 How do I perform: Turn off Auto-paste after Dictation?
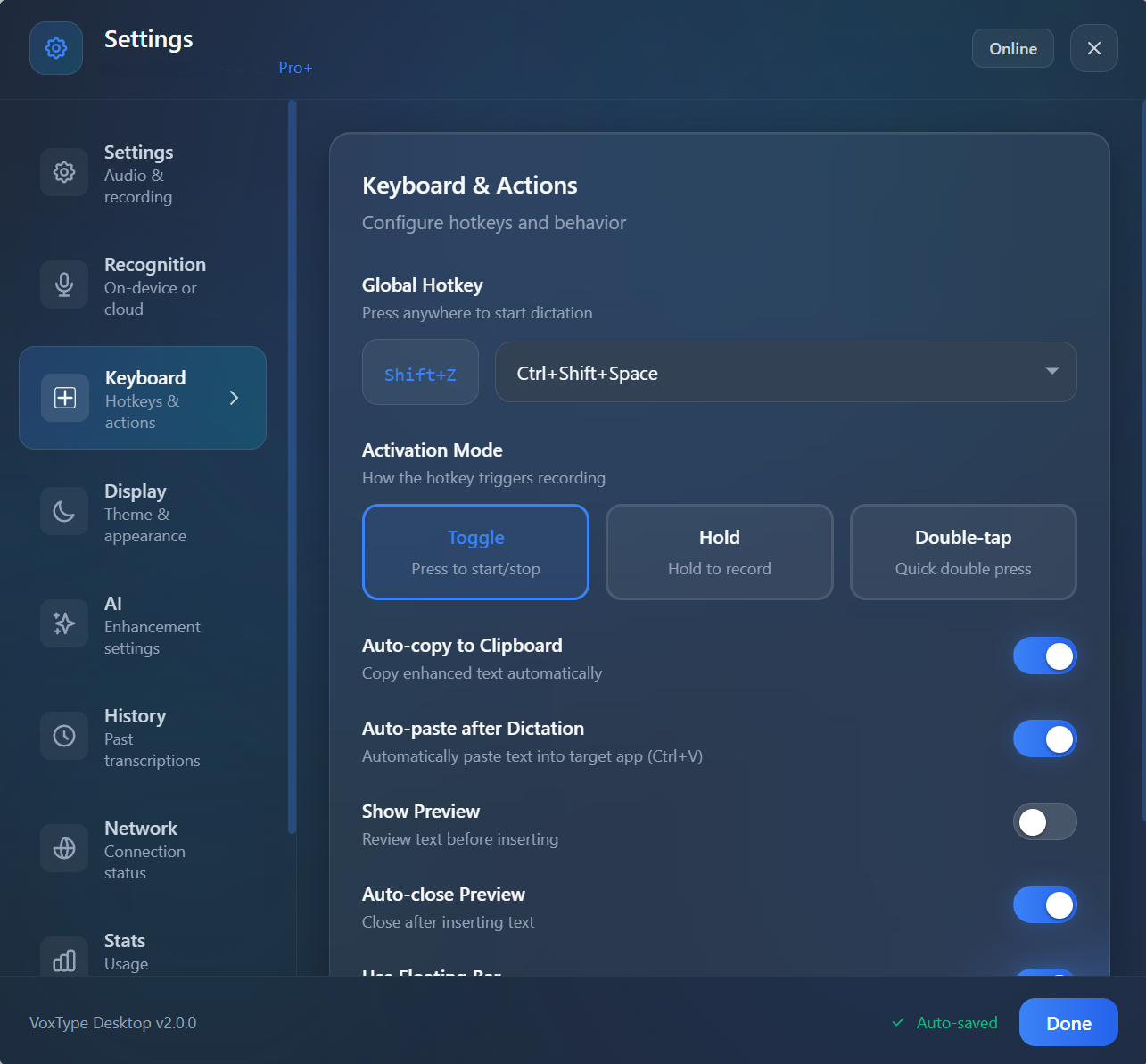click(x=1044, y=738)
